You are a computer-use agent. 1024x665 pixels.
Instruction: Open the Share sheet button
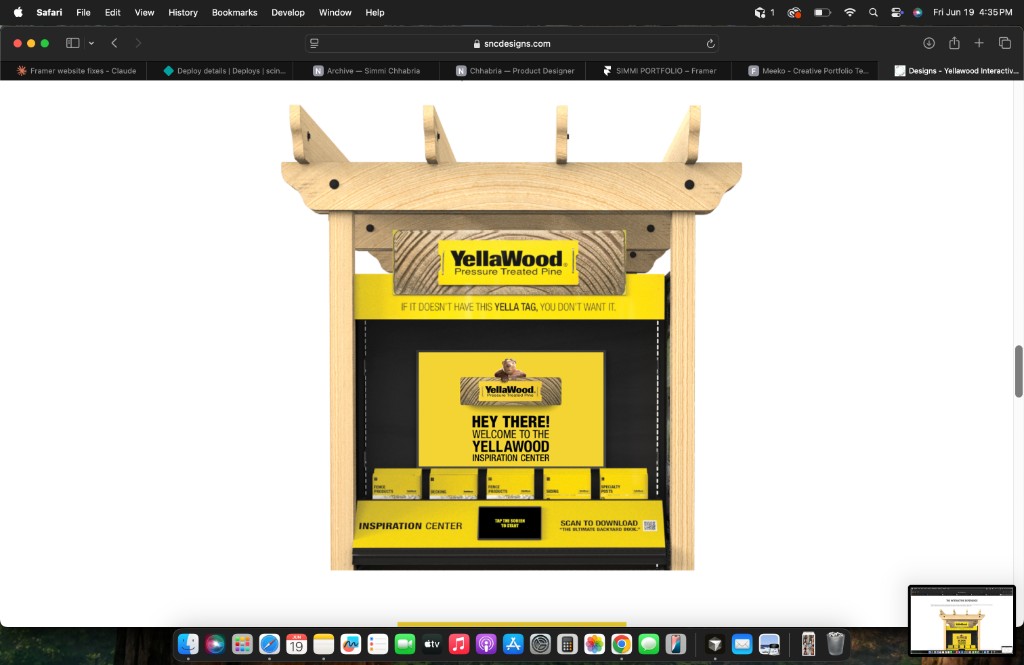(954, 43)
